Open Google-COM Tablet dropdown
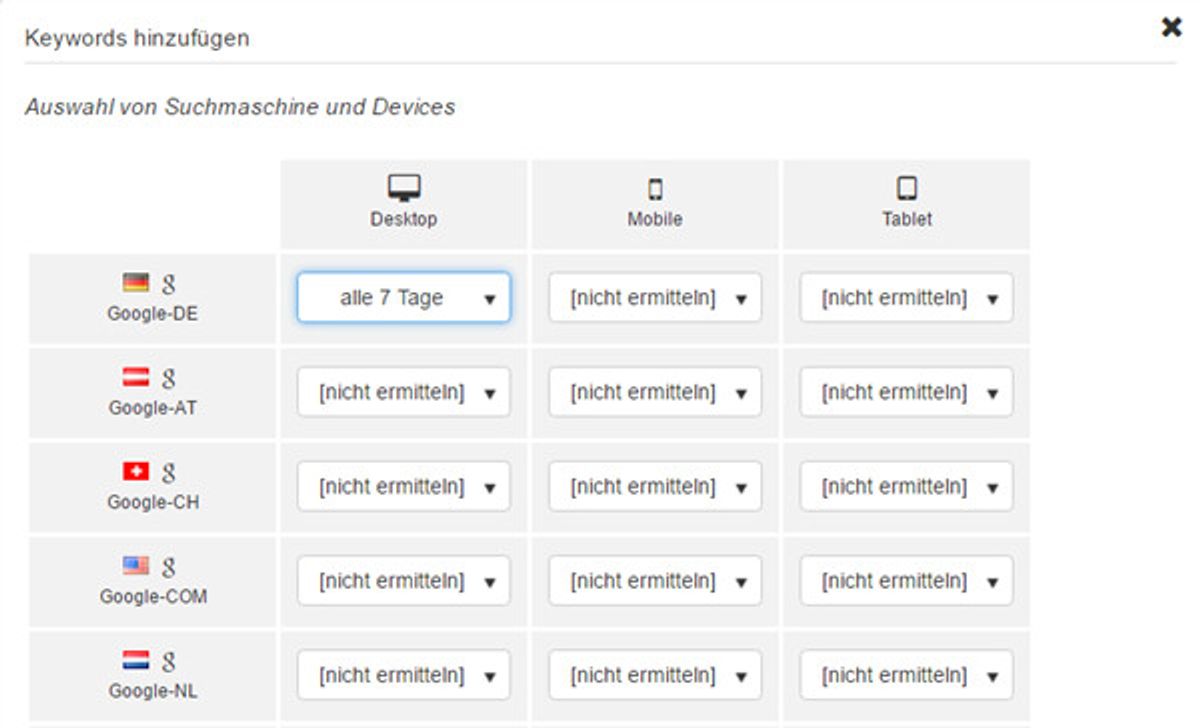The image size is (1200, 728). click(x=907, y=581)
